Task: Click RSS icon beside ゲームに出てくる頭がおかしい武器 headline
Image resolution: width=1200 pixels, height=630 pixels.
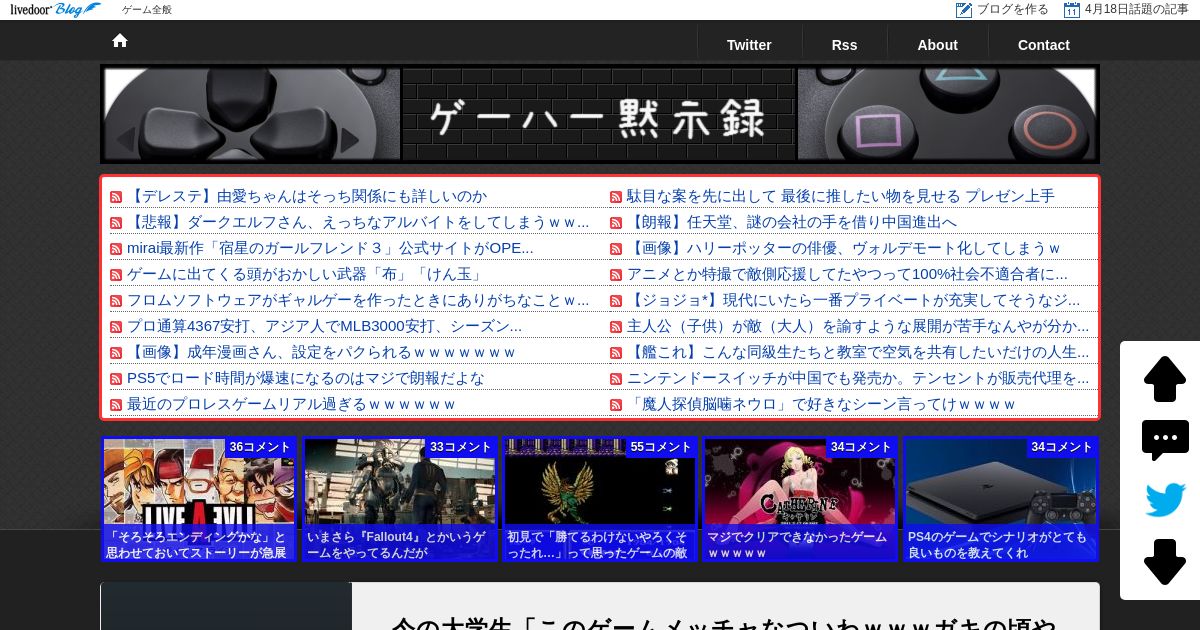Action: 116,275
